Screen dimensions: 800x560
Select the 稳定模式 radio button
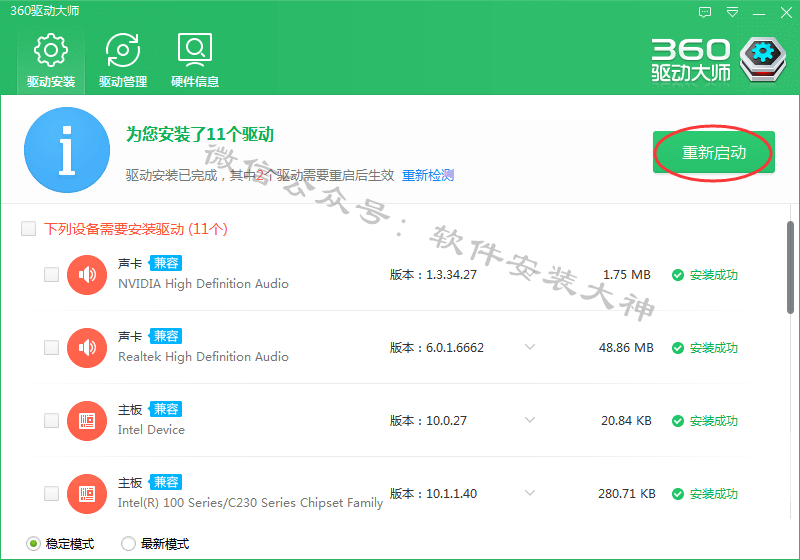pos(33,544)
